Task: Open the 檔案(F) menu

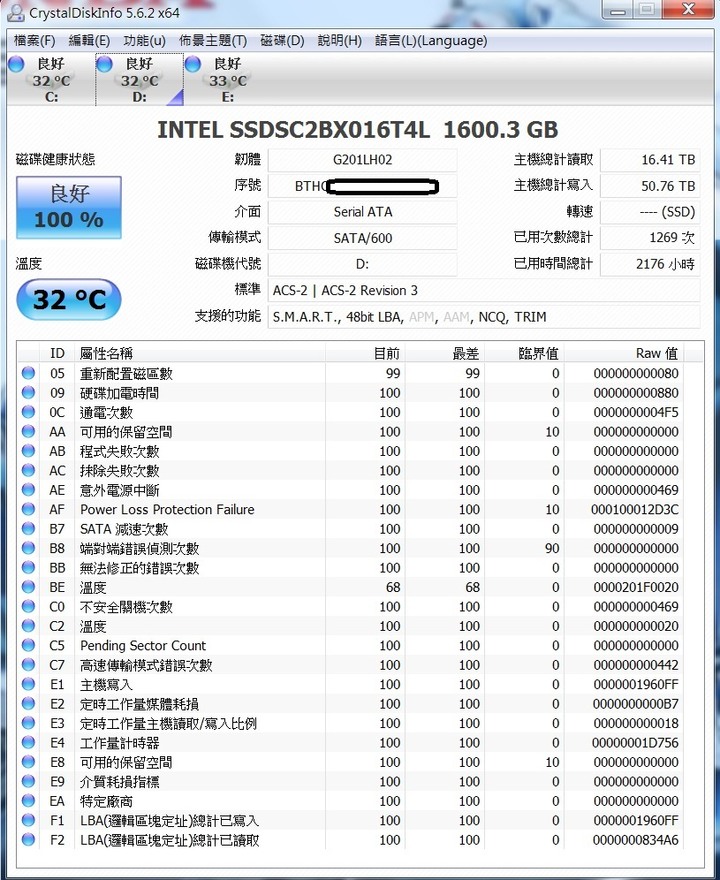Action: (34, 40)
